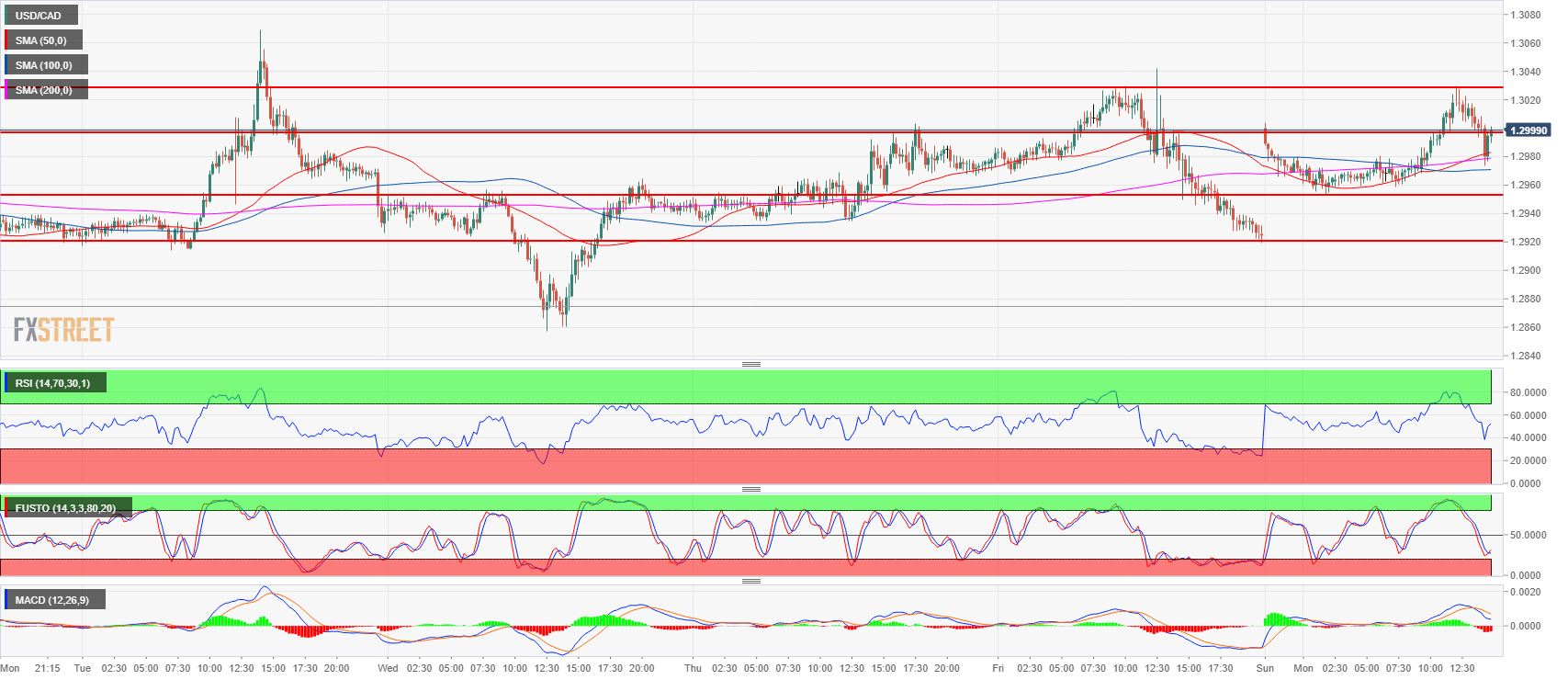Click the Fri date marker on time axis

point(998,668)
